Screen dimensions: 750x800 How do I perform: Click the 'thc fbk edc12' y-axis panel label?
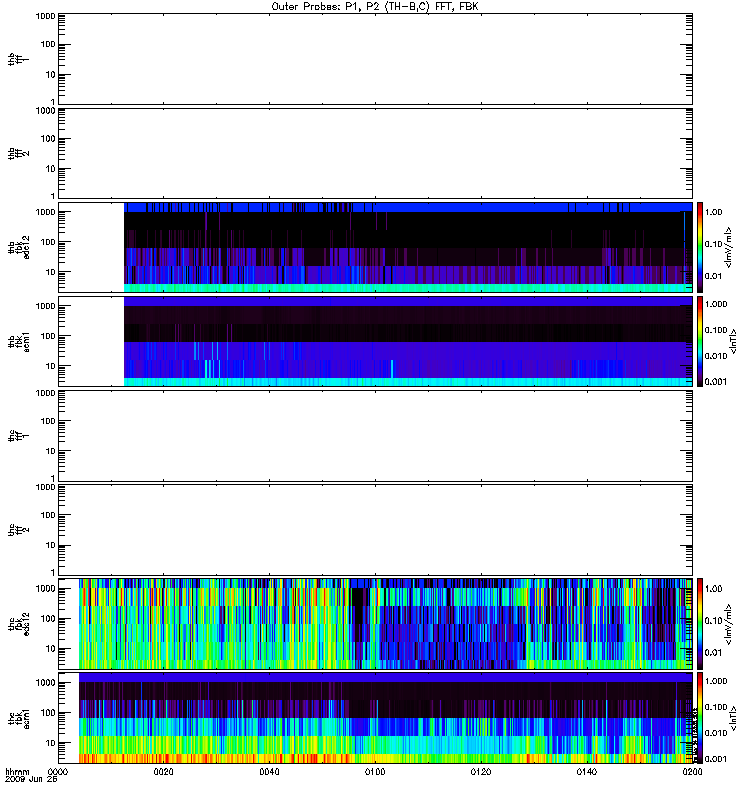tap(19, 624)
